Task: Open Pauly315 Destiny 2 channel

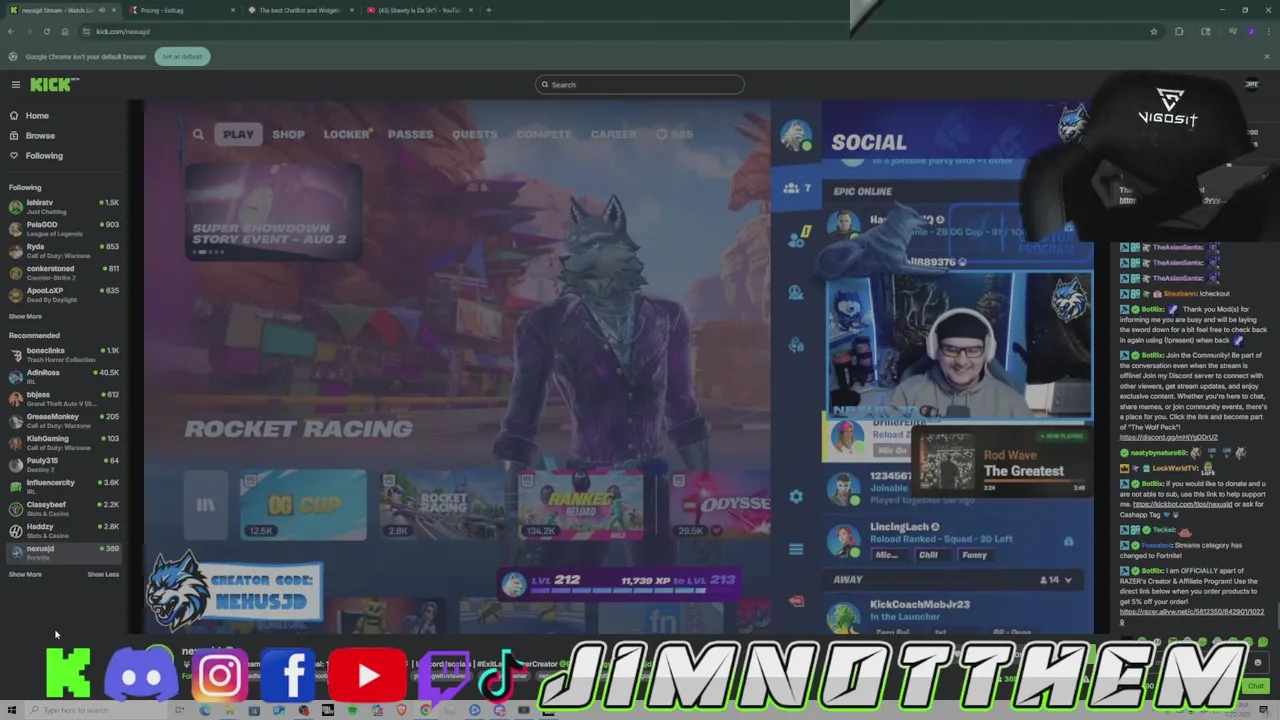Action: pos(64,465)
